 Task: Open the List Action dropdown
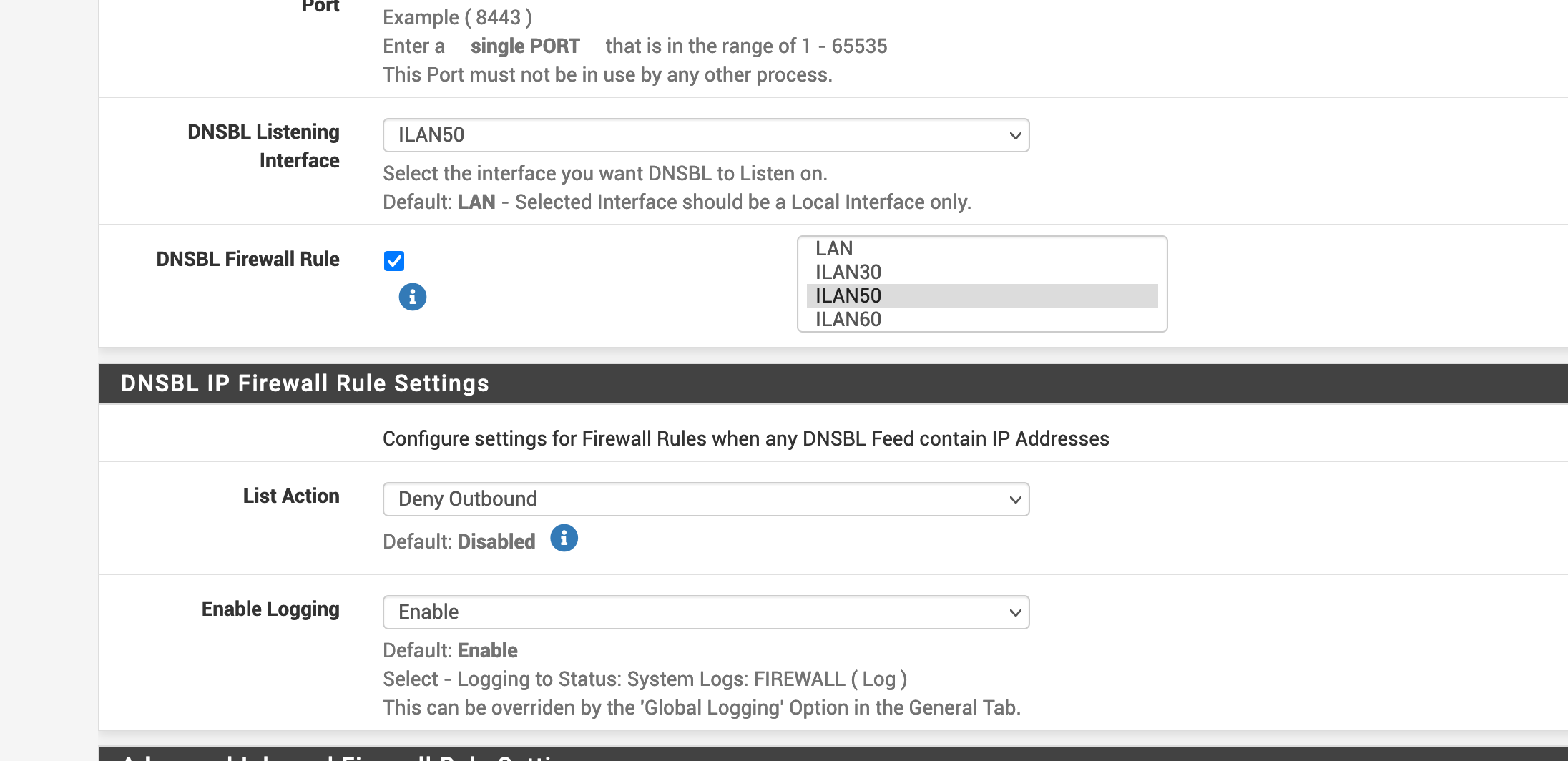pyautogui.click(x=705, y=499)
